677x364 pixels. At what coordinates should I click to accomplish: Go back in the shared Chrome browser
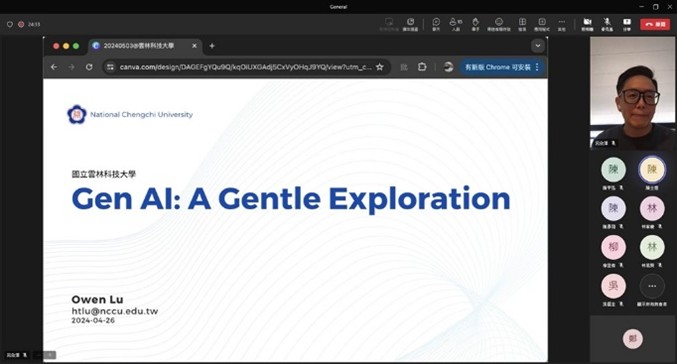pyautogui.click(x=54, y=67)
